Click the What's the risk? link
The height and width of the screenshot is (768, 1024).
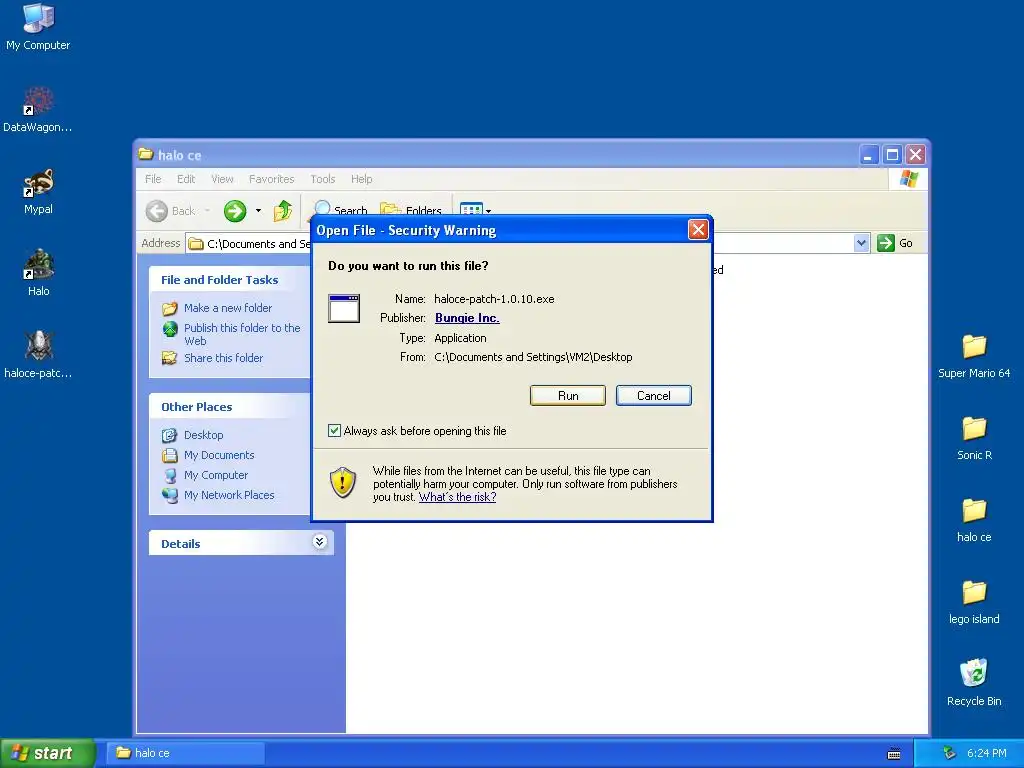(457, 497)
